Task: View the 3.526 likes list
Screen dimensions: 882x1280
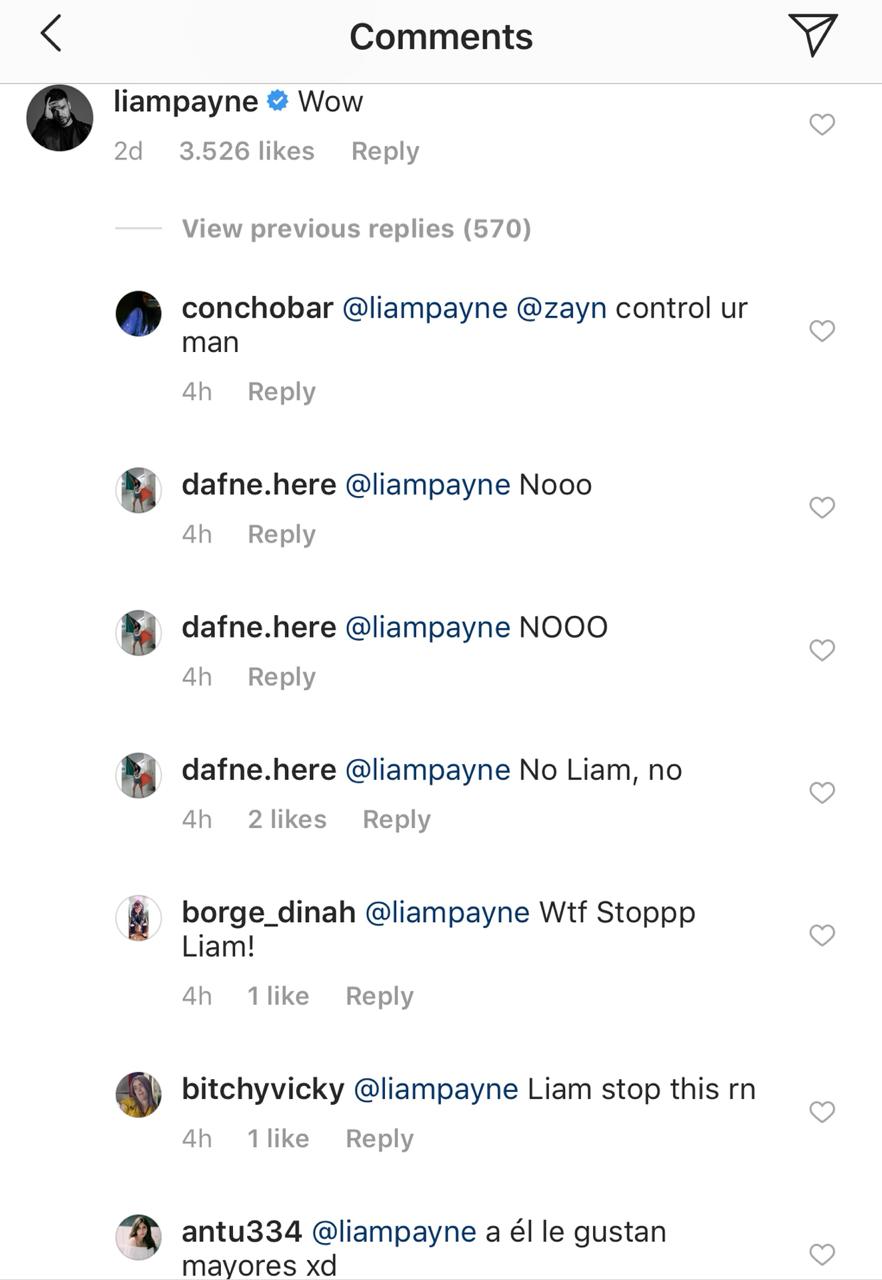Action: [x=246, y=152]
